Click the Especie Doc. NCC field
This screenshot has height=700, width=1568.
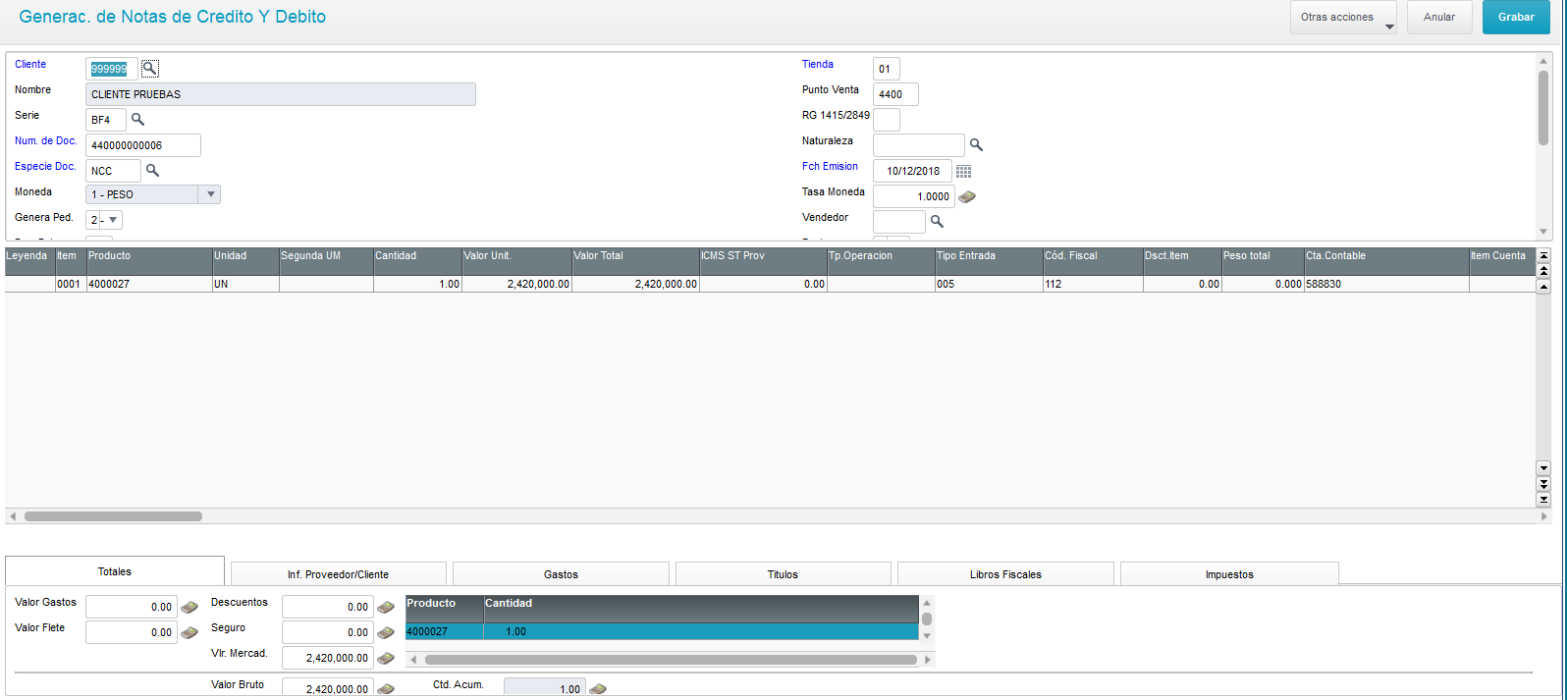(113, 171)
